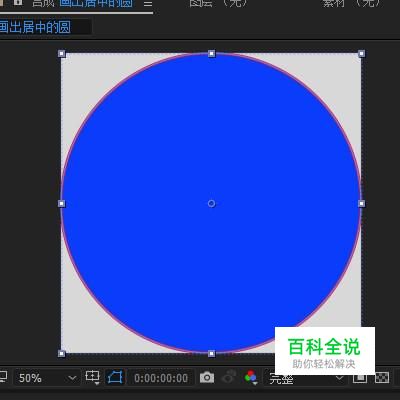Click the lock icon beside the composition tab
Screen dimensions: 400x400
pyautogui.click(x=18, y=3)
